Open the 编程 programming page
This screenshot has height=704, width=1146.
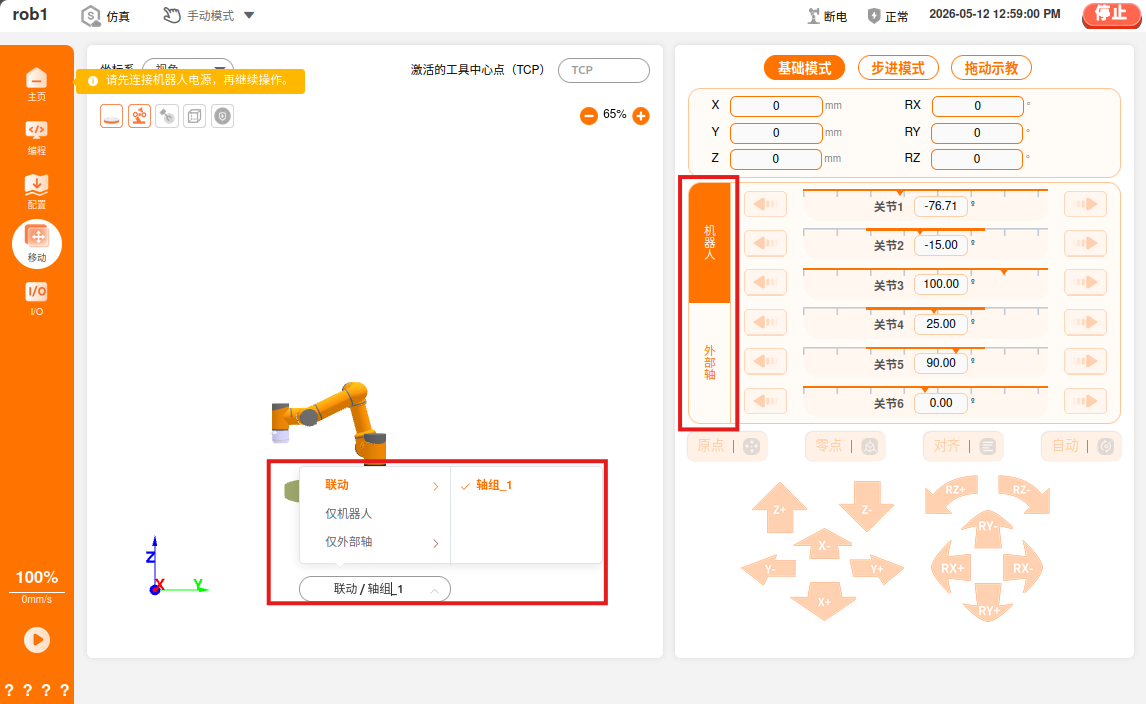pos(37,138)
